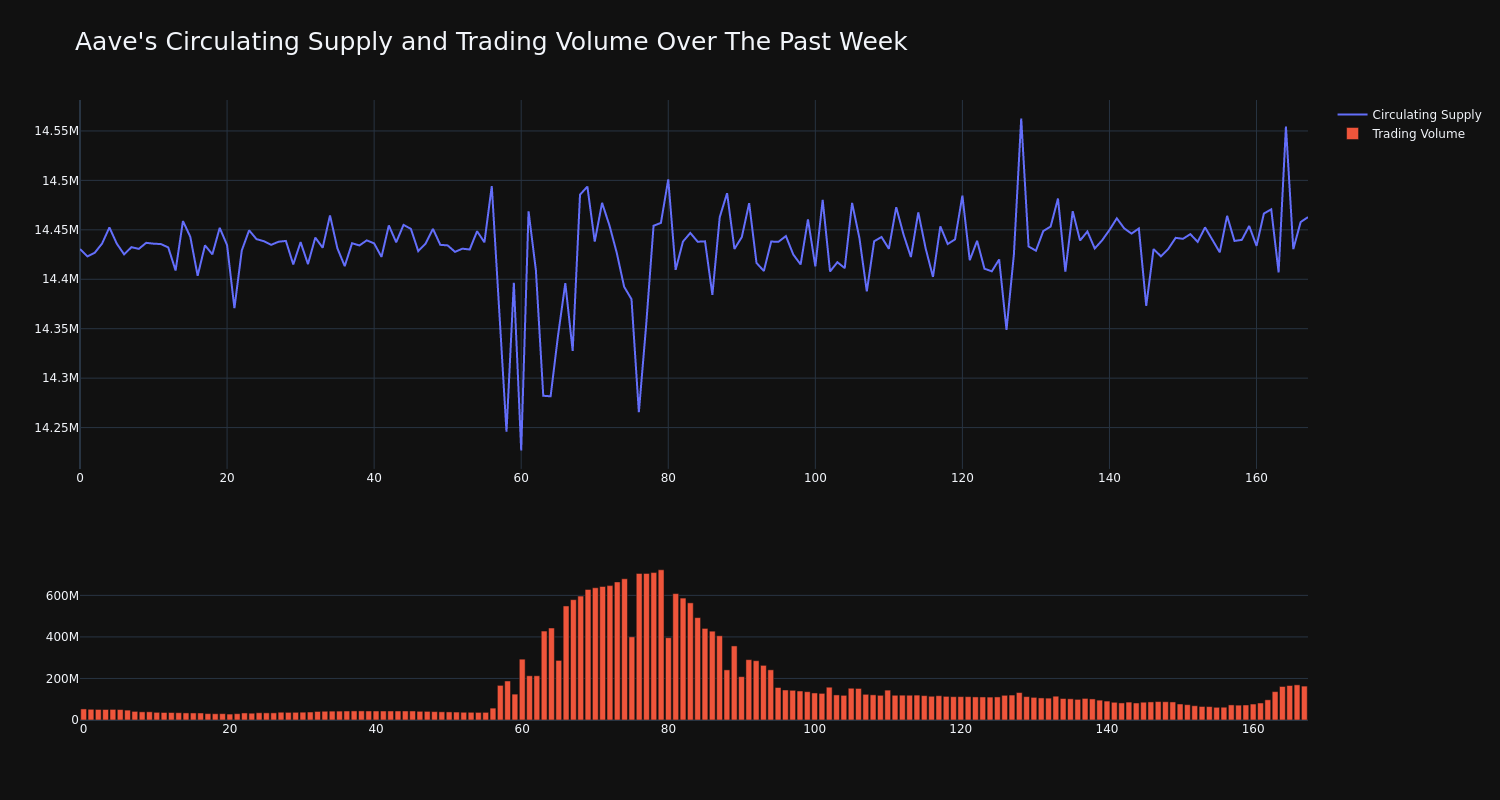
Task: Click the 14.25M y-axis label
Action: coord(56,428)
